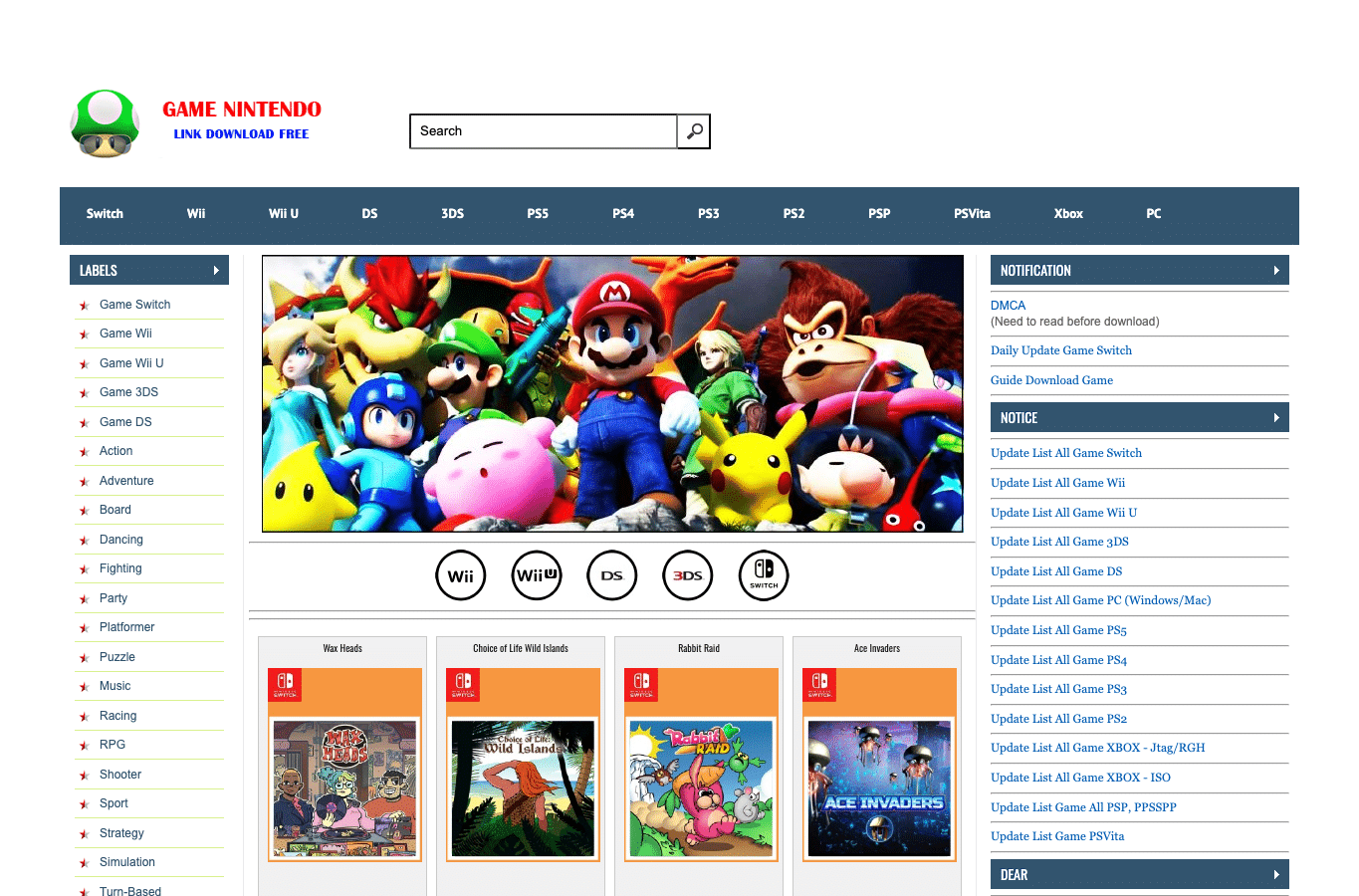
Task: Expand the LABELS panel arrow
Action: pyautogui.click(x=216, y=270)
